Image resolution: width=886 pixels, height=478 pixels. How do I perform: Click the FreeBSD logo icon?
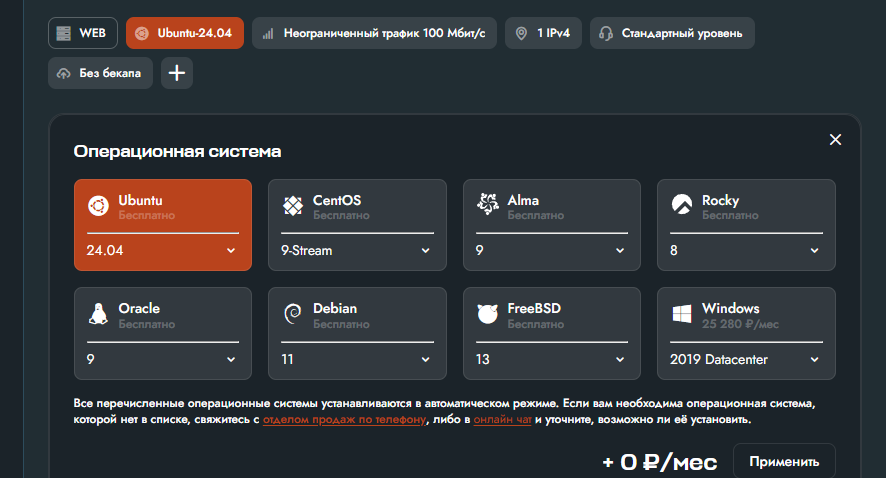pyautogui.click(x=488, y=314)
